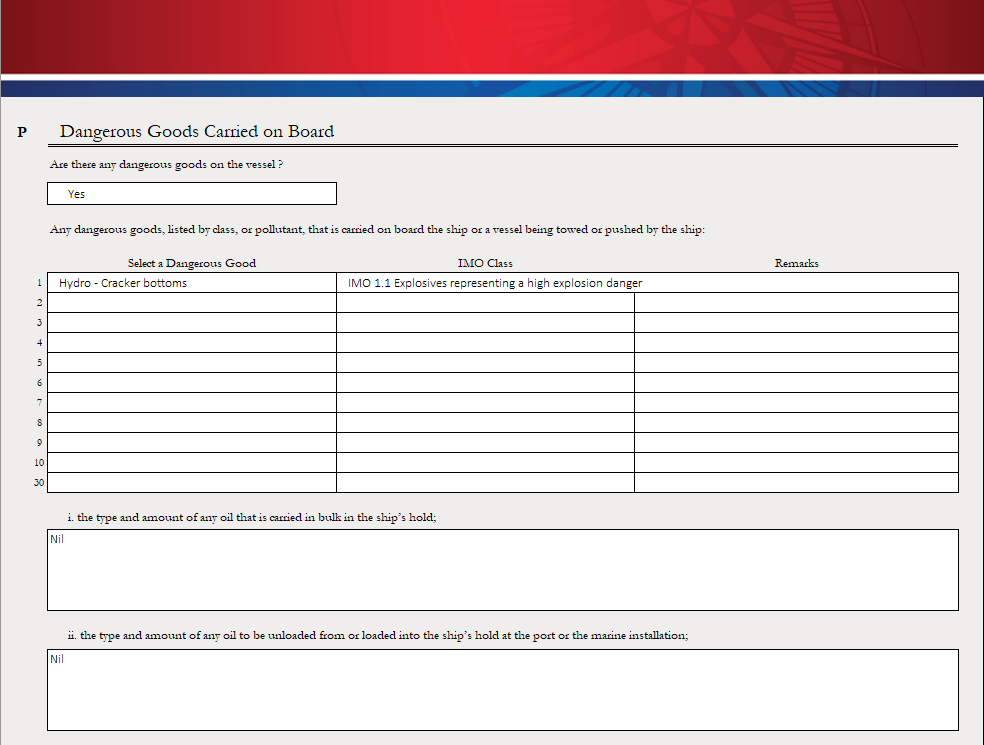Open row 3 IMO Class cell
Viewport: 984px width, 745px height.
(x=485, y=323)
